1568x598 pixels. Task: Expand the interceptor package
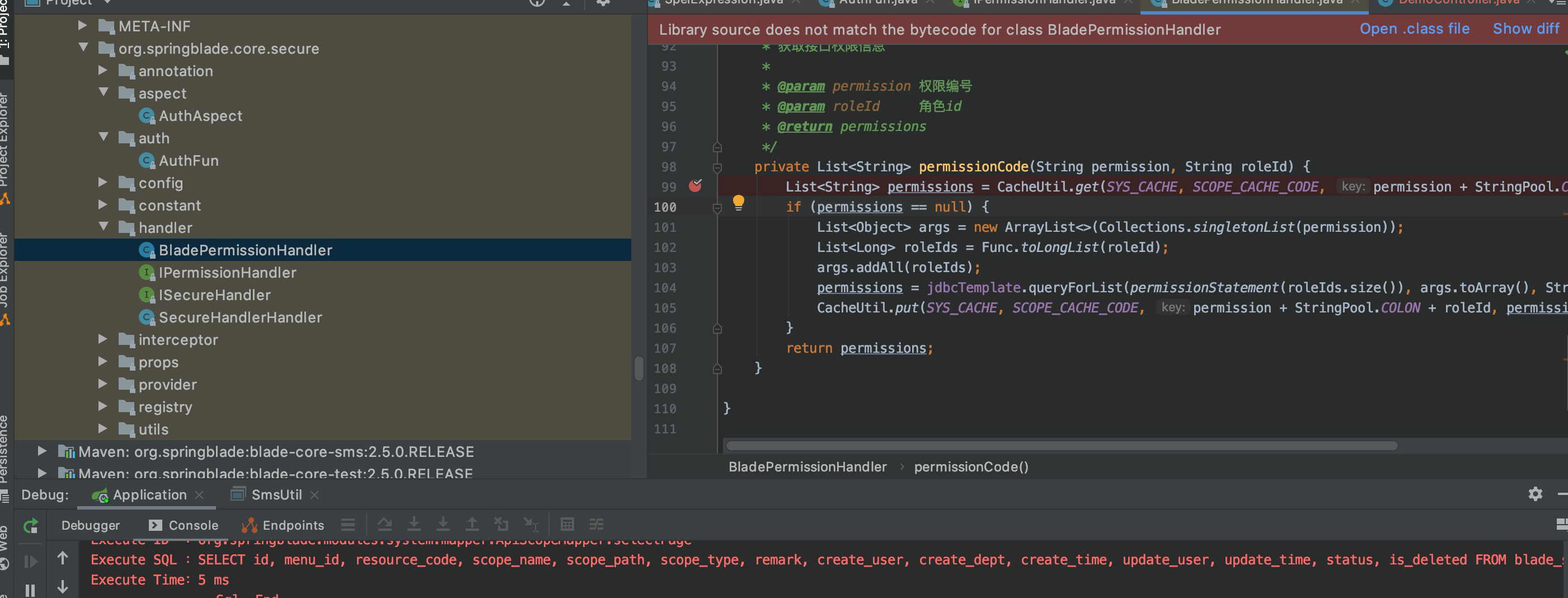tap(103, 339)
